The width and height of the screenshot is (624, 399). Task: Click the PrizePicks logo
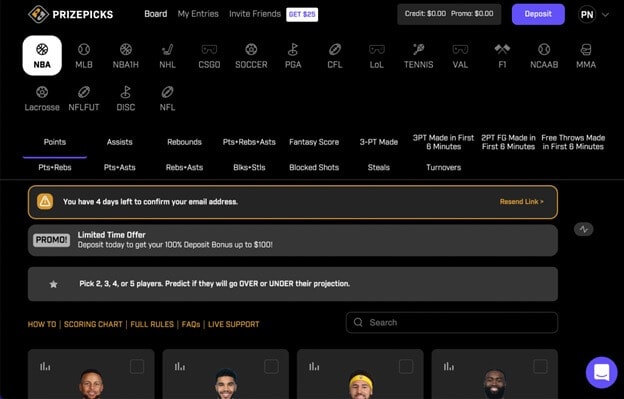(71, 14)
